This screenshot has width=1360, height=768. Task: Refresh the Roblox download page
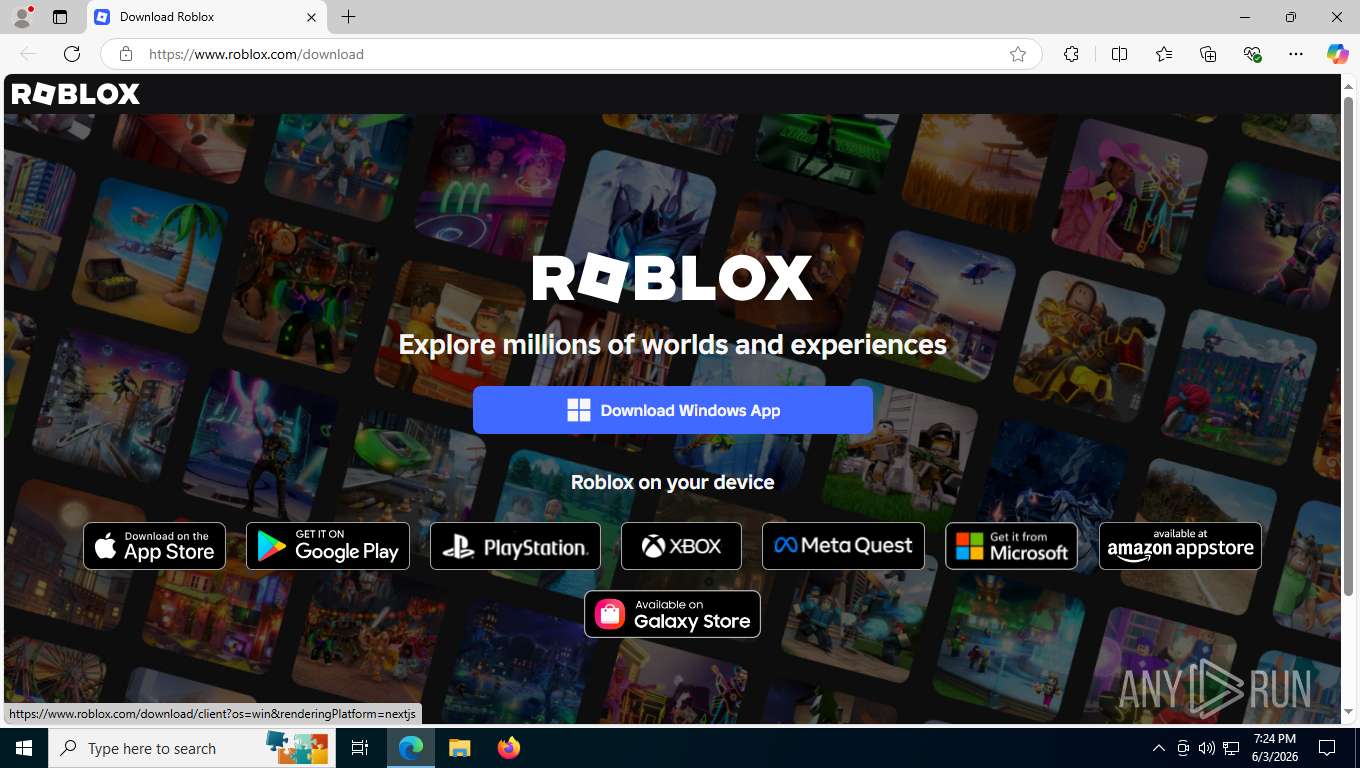[72, 54]
